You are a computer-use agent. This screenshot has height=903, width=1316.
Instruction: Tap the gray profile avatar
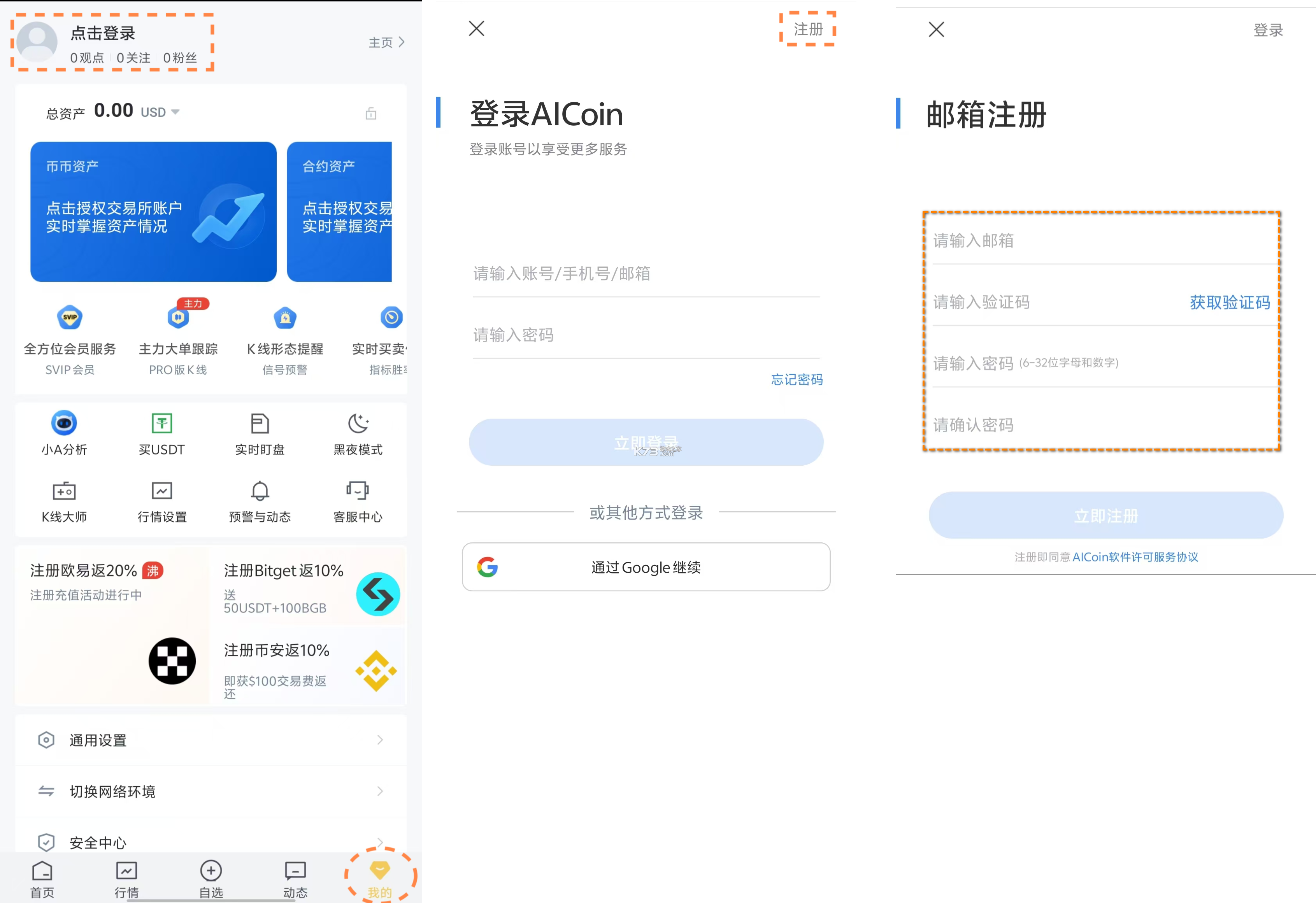coord(37,42)
